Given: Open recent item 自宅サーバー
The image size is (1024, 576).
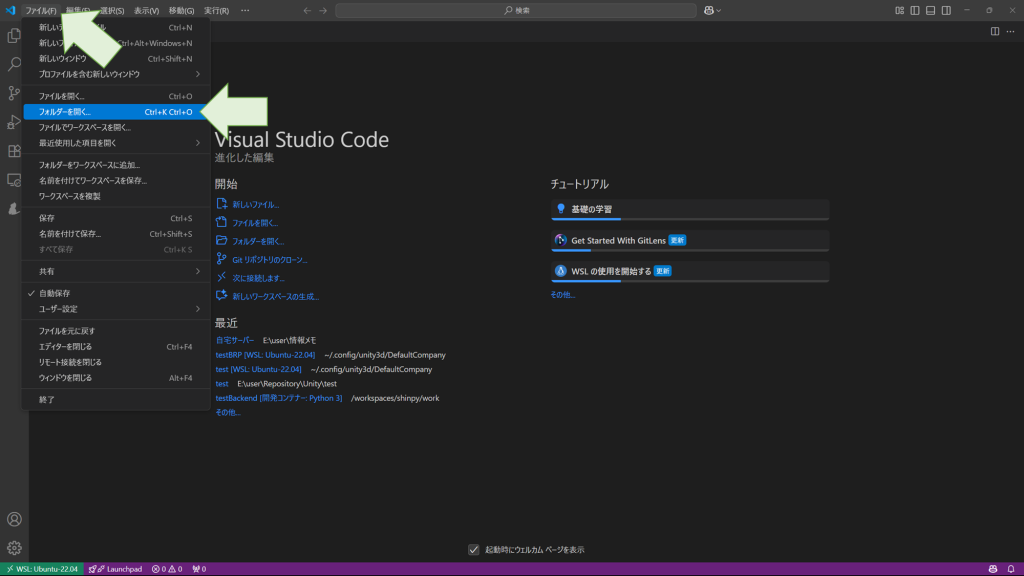Looking at the screenshot, I should tap(234, 340).
